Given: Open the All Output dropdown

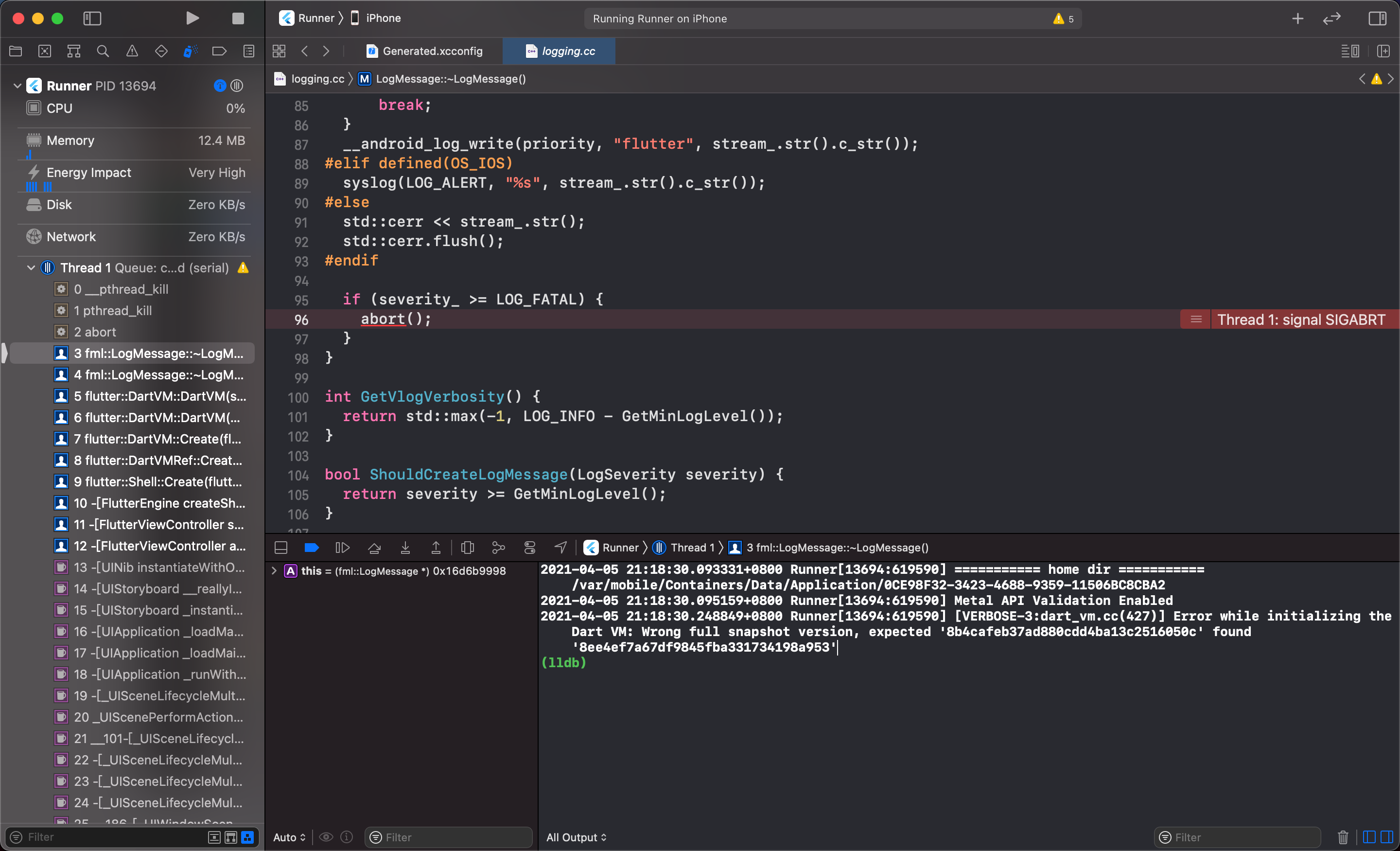Looking at the screenshot, I should [576, 837].
